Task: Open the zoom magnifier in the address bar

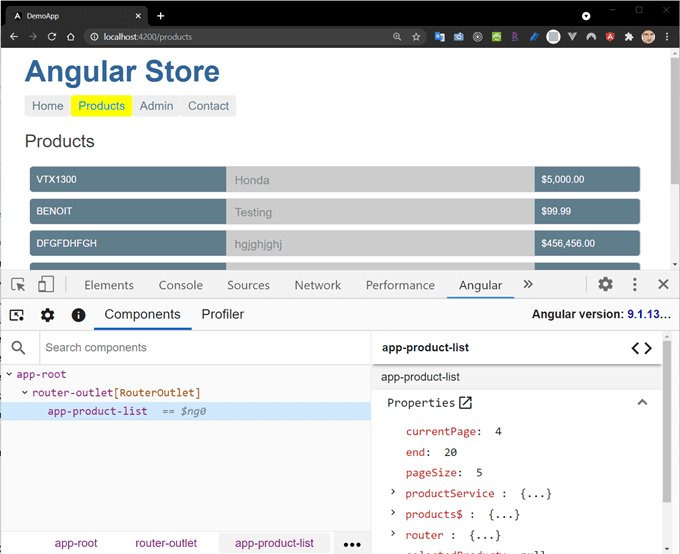Action: click(x=397, y=37)
